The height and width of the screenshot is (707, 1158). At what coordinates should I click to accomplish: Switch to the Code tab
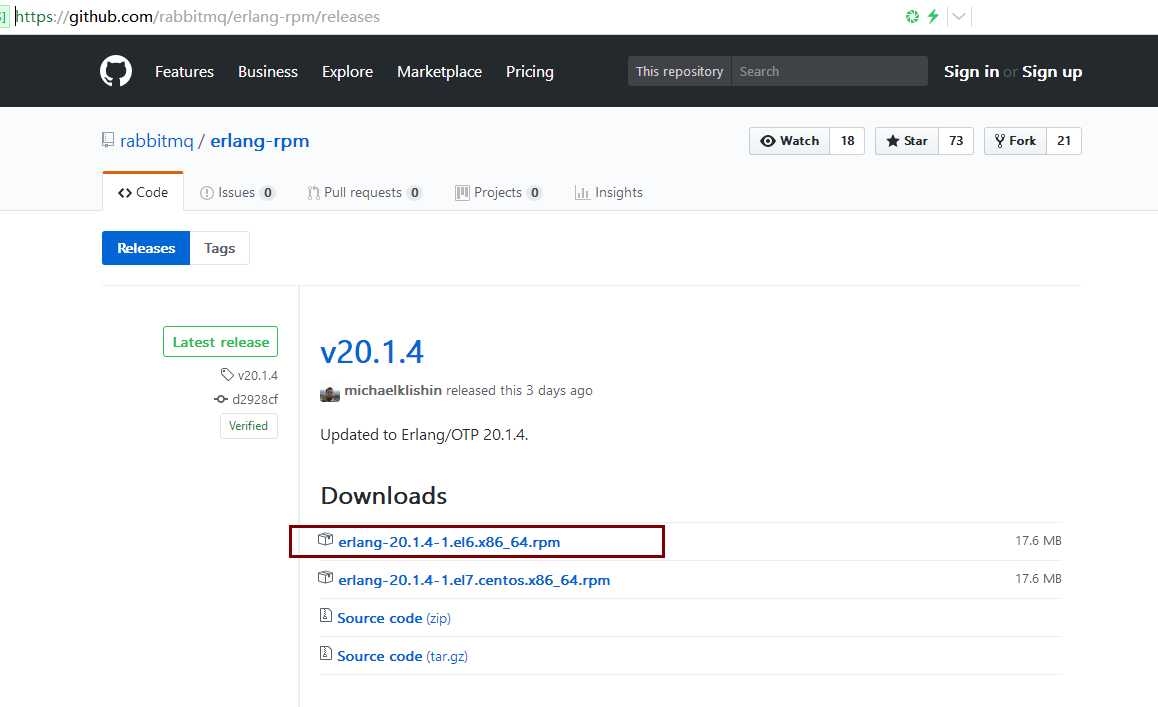(143, 192)
